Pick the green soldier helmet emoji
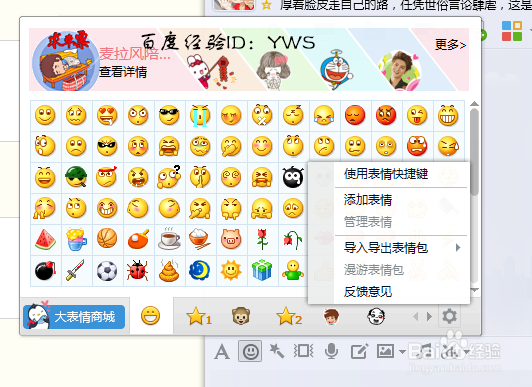The width and height of the screenshot is (532, 387). (x=76, y=177)
